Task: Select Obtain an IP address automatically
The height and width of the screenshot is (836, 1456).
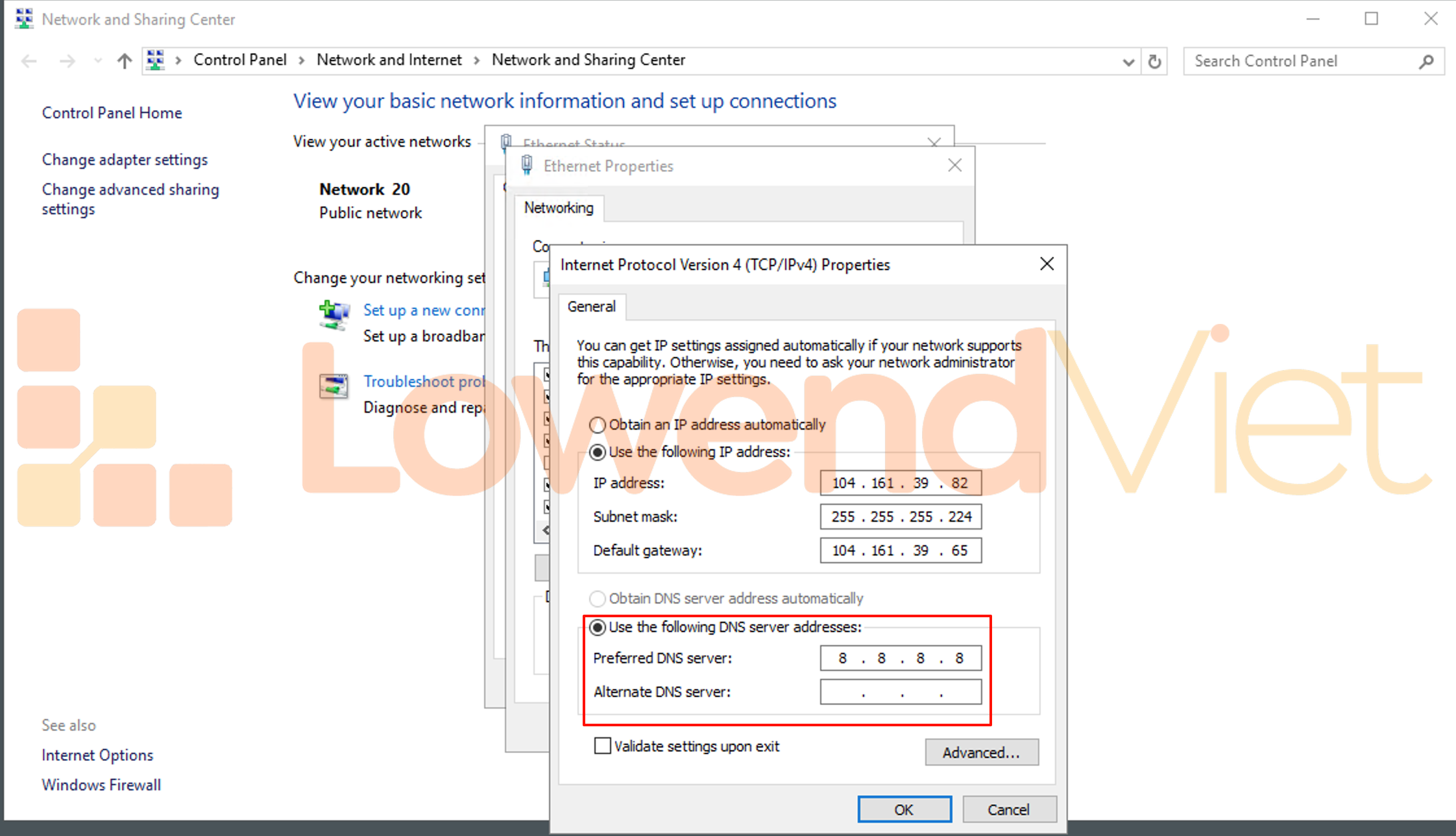Action: 598,425
